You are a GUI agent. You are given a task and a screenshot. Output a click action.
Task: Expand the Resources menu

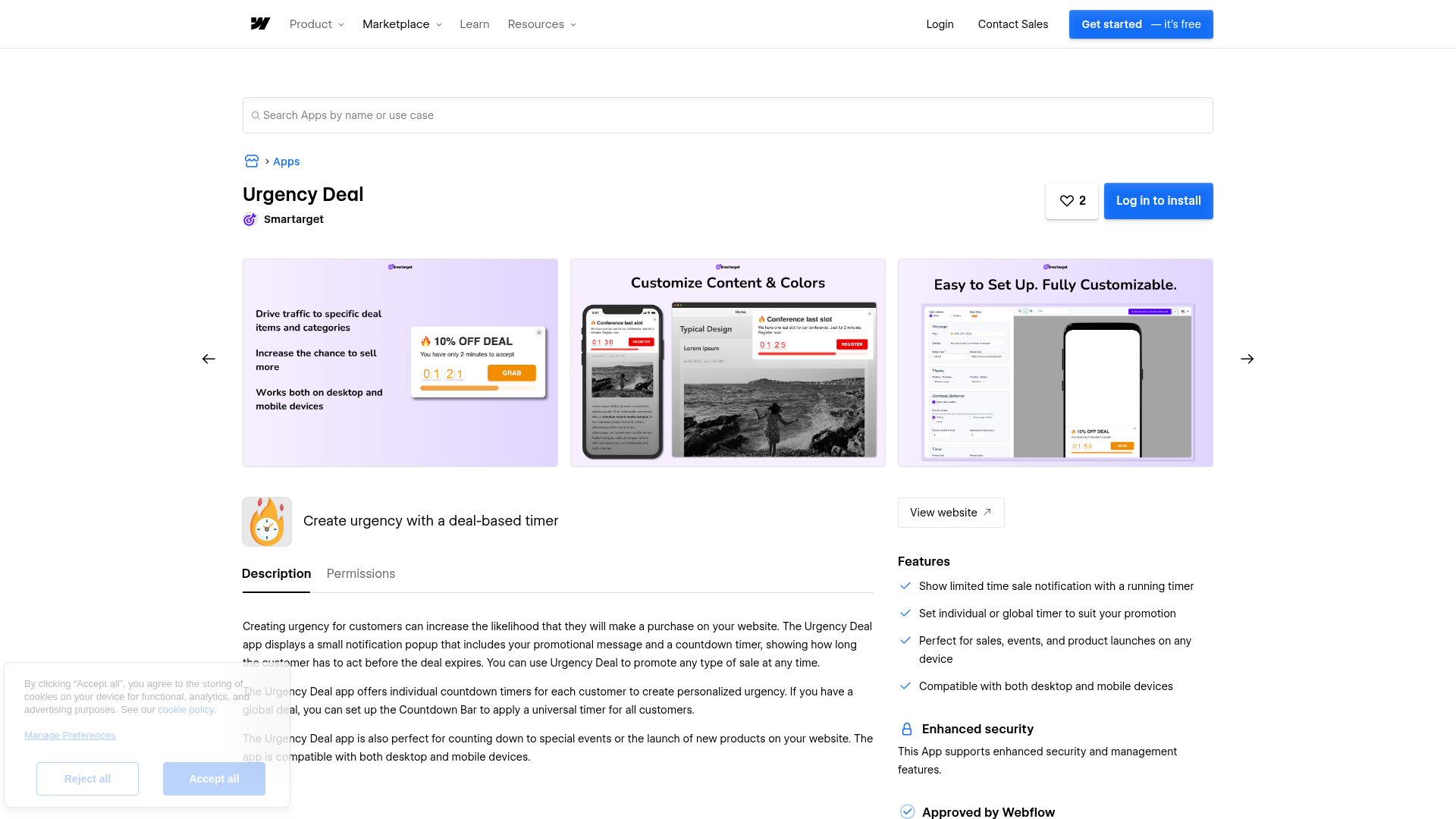pyautogui.click(x=542, y=24)
